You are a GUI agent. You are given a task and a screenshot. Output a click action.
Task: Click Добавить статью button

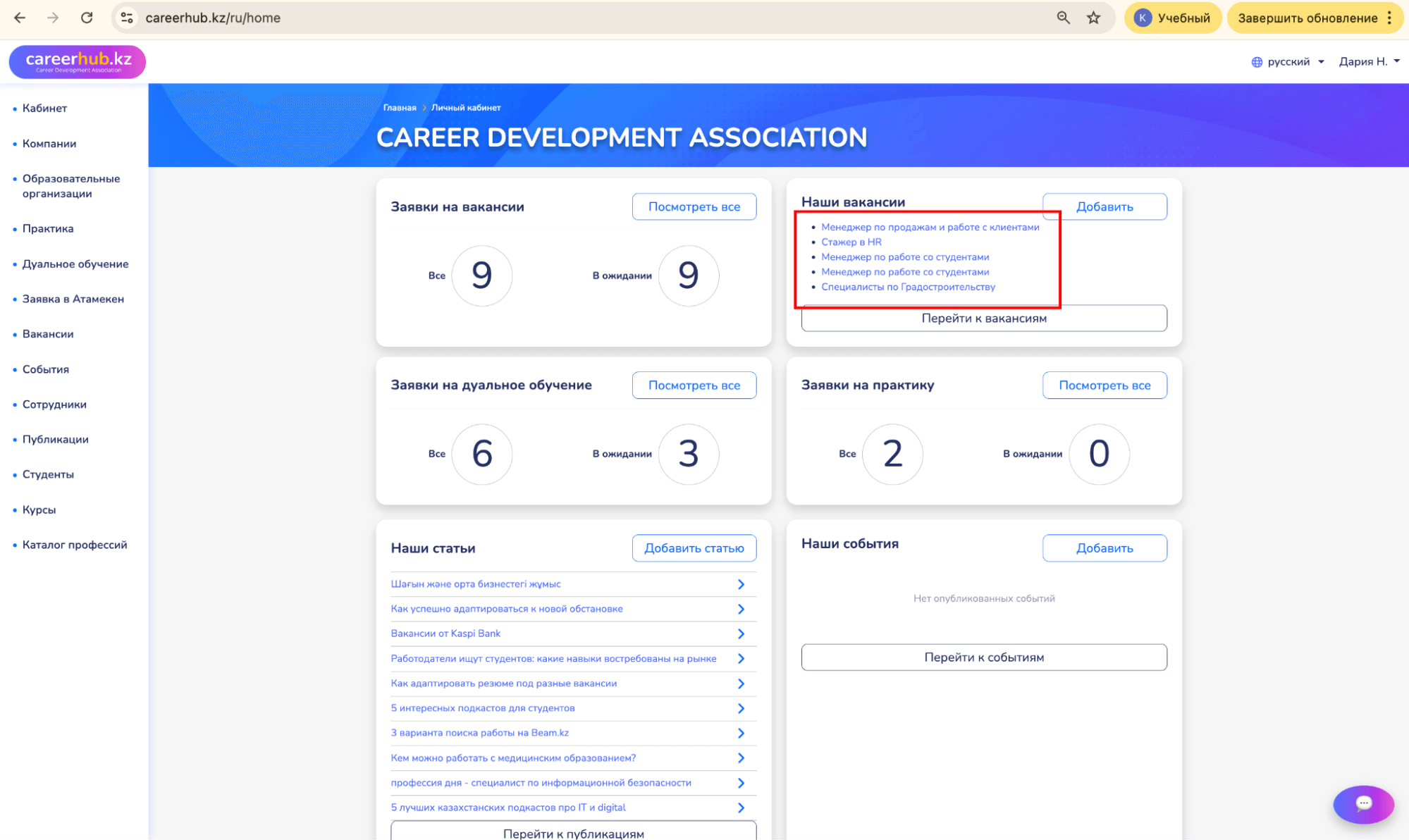(x=694, y=548)
